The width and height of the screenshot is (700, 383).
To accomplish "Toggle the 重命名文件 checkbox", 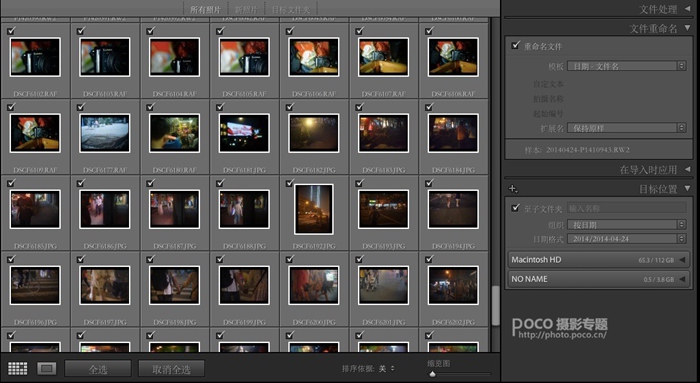I will pos(516,46).
